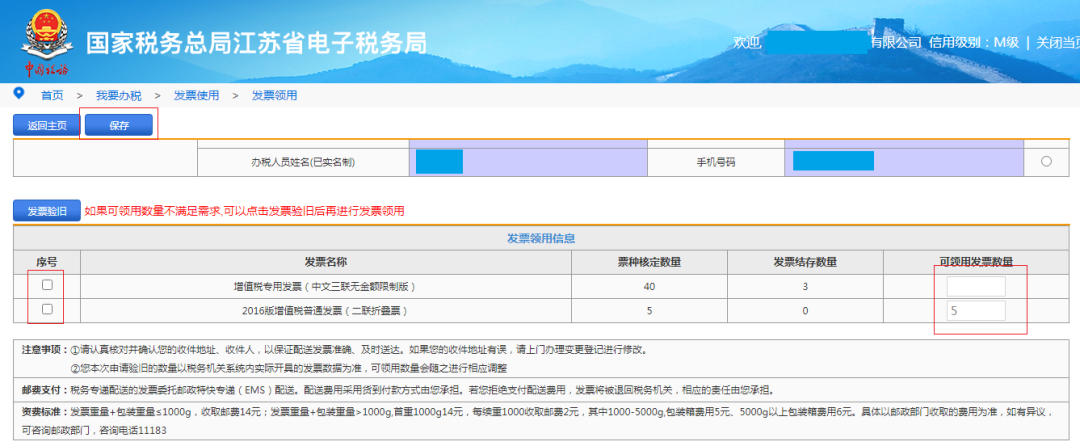Click 2016版增值税普通发票（二联折叠票）cell
This screenshot has height=446, width=1080.
325,311
